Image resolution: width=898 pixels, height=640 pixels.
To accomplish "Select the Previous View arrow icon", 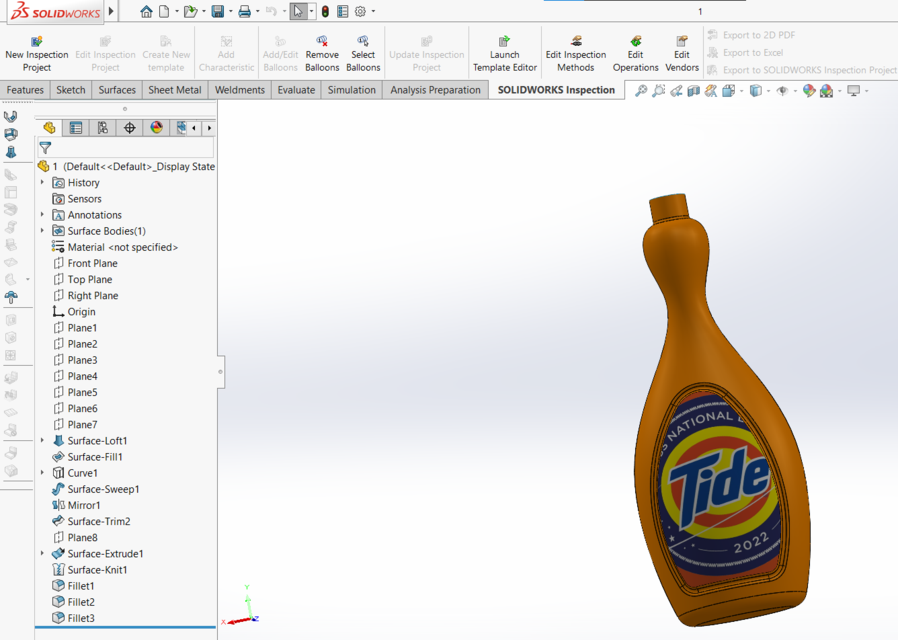I will [x=676, y=90].
